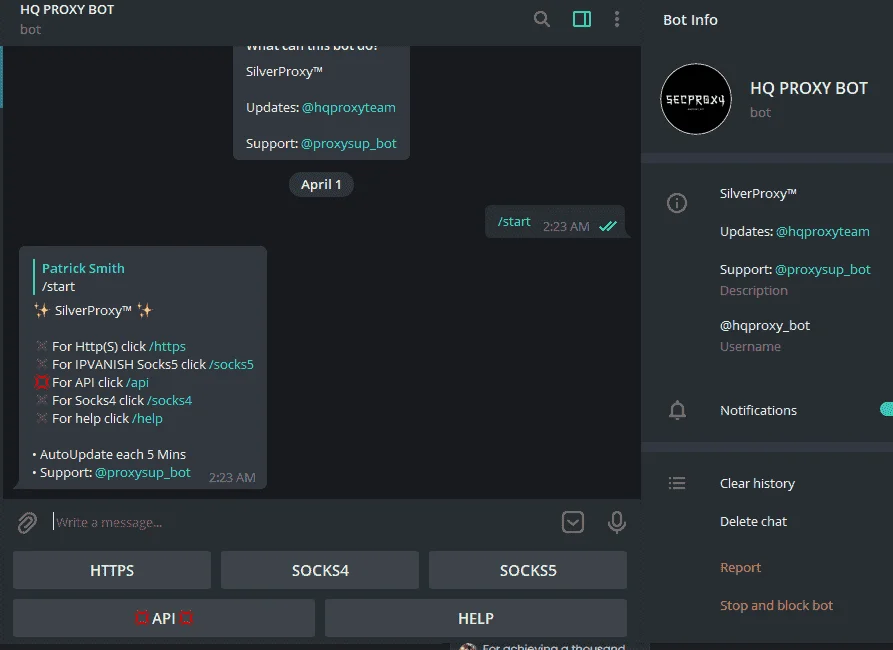
Task: Click the Bot Info panel heading
Action: (x=690, y=20)
